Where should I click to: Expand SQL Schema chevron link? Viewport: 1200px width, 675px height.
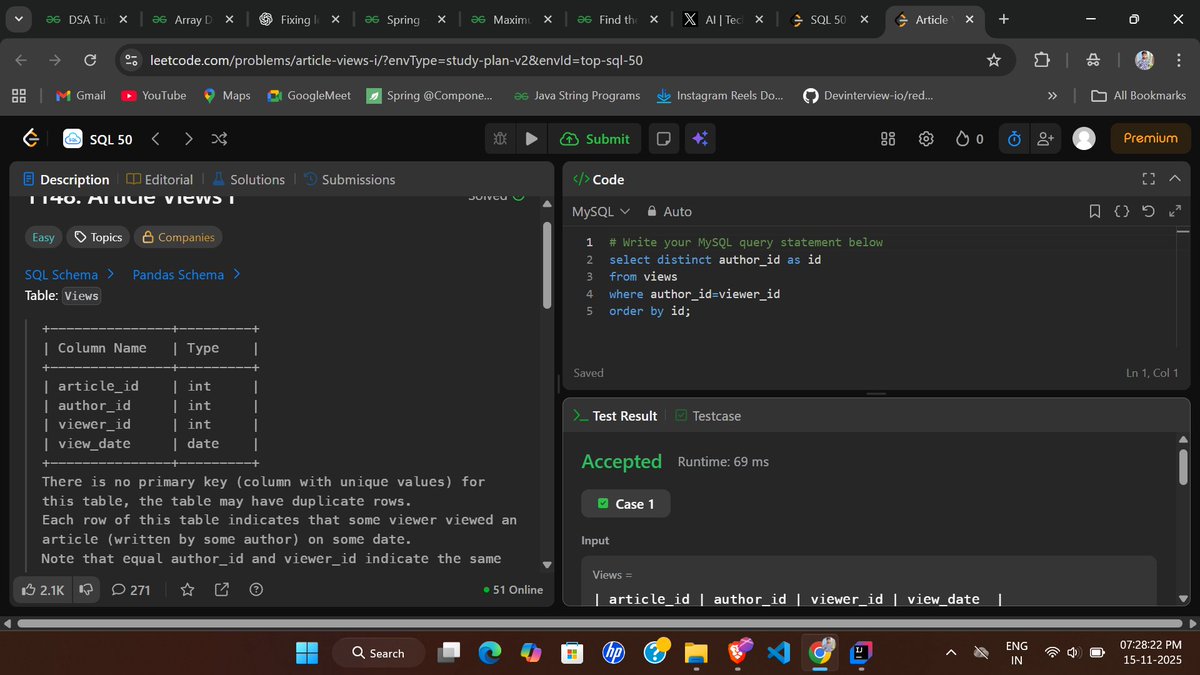69,274
